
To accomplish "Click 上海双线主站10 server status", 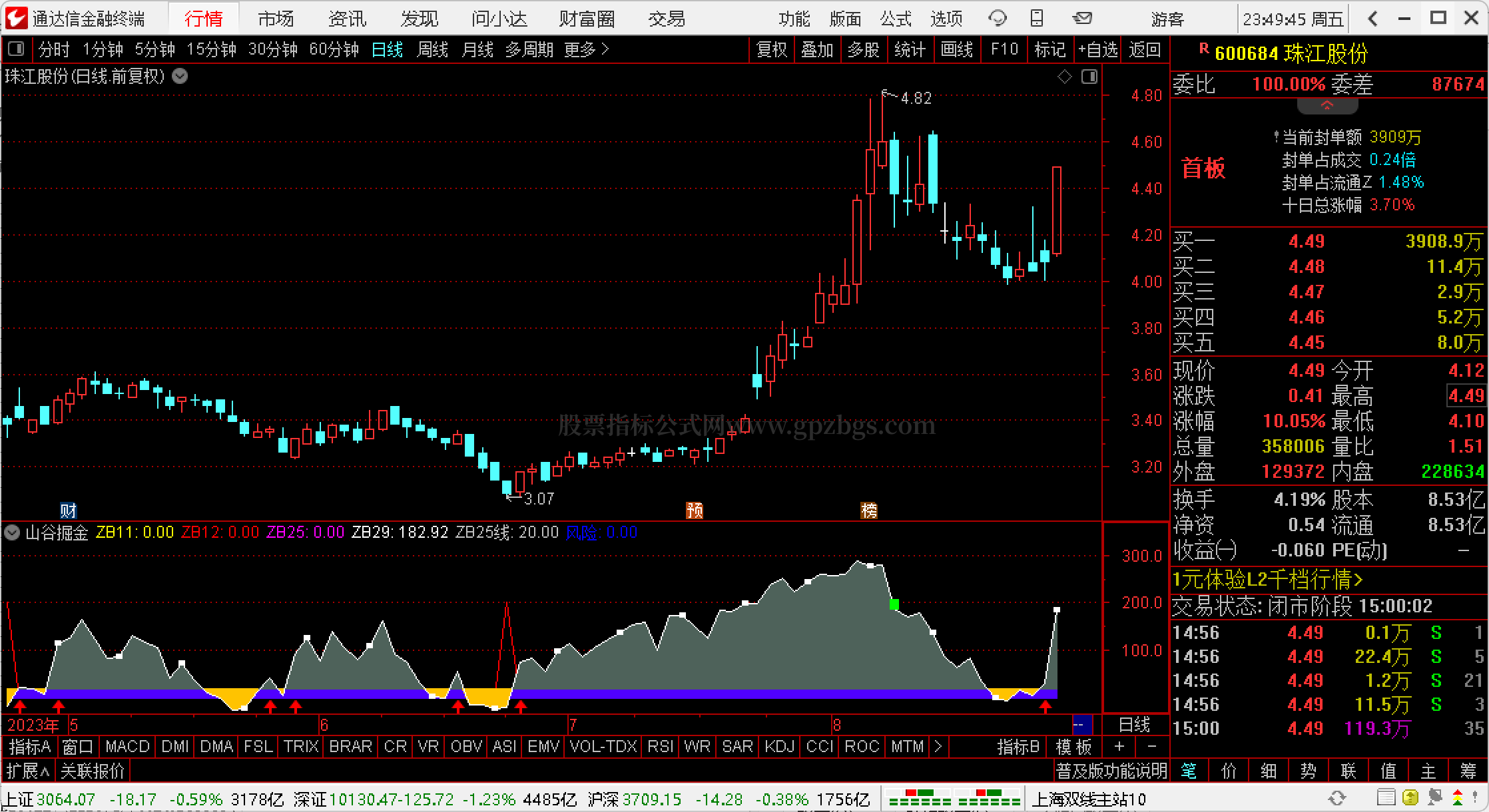I will click(x=1089, y=799).
